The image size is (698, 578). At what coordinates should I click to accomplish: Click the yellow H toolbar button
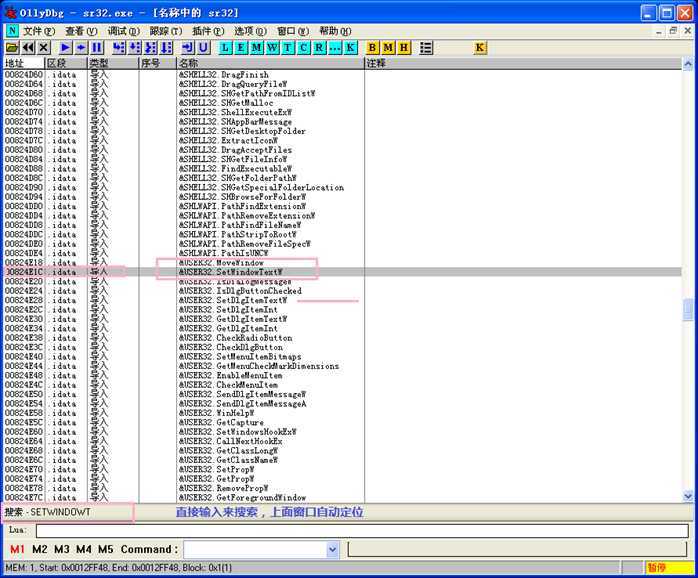404,47
